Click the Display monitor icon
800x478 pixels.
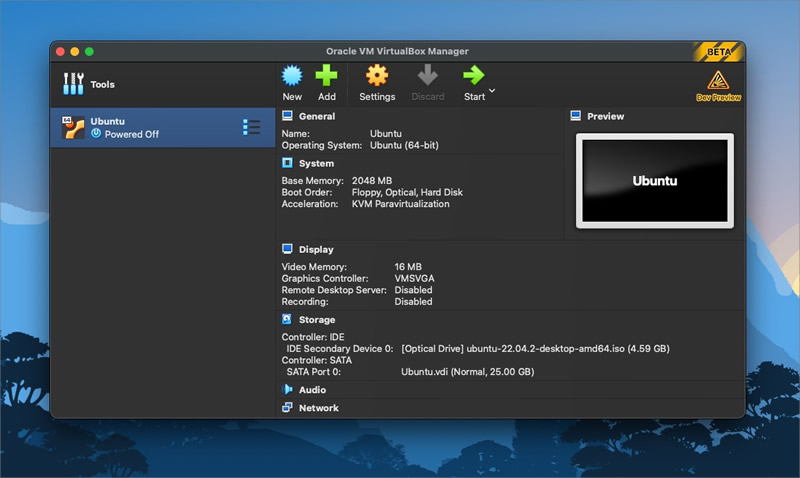287,249
